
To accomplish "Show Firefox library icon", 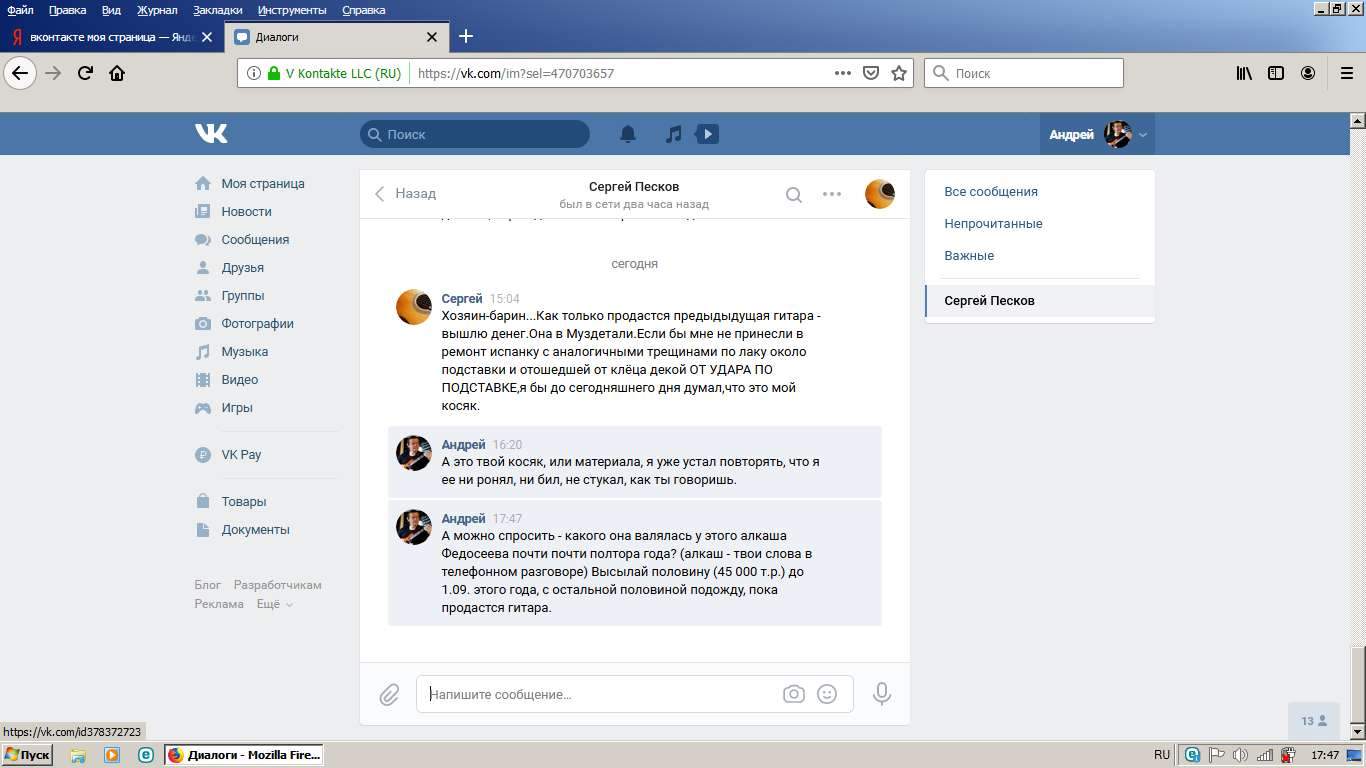I will click(x=1244, y=73).
